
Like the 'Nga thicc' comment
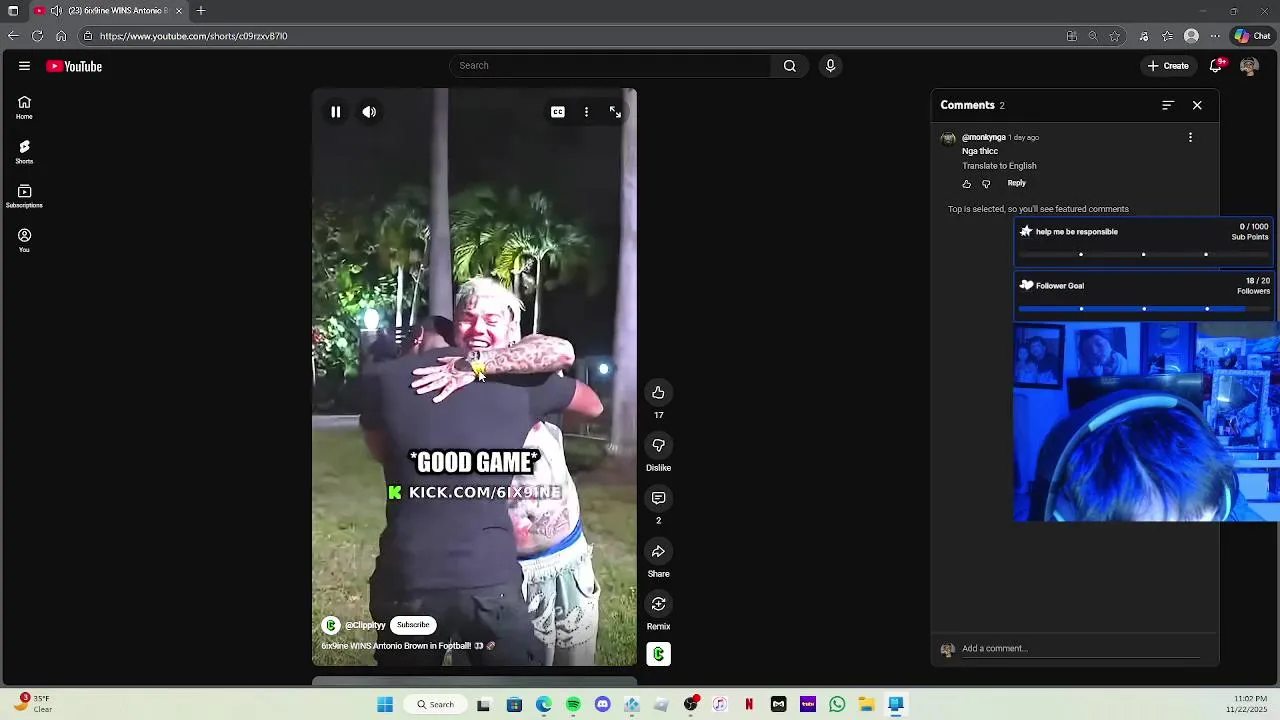[x=966, y=184]
